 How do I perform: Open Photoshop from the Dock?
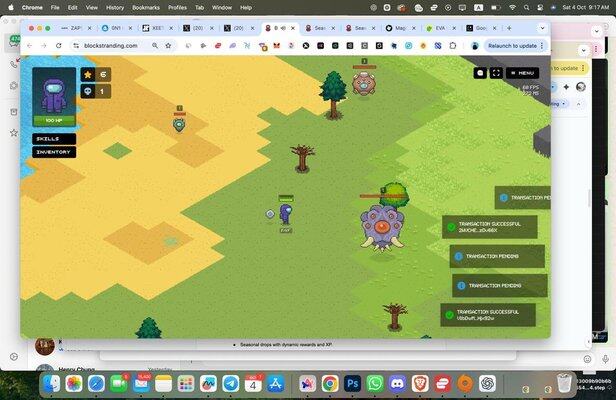click(352, 383)
